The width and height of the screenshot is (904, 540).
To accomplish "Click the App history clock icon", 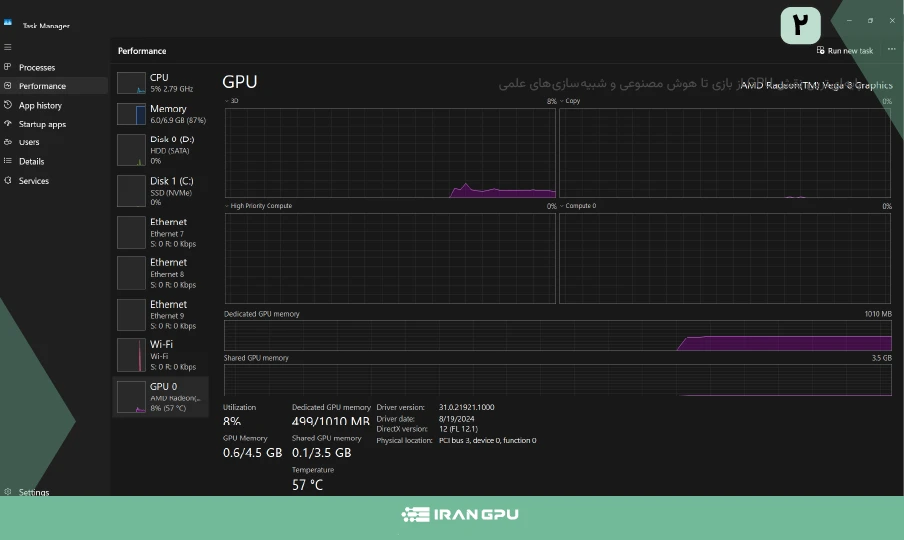I will [x=7, y=105].
